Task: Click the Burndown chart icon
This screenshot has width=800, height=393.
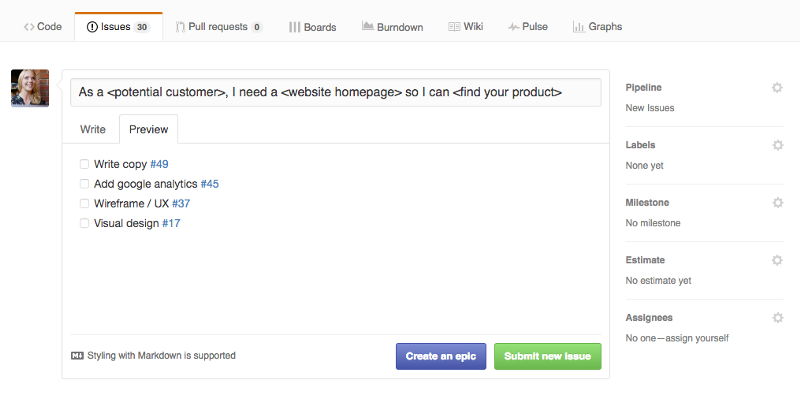Action: (x=368, y=26)
